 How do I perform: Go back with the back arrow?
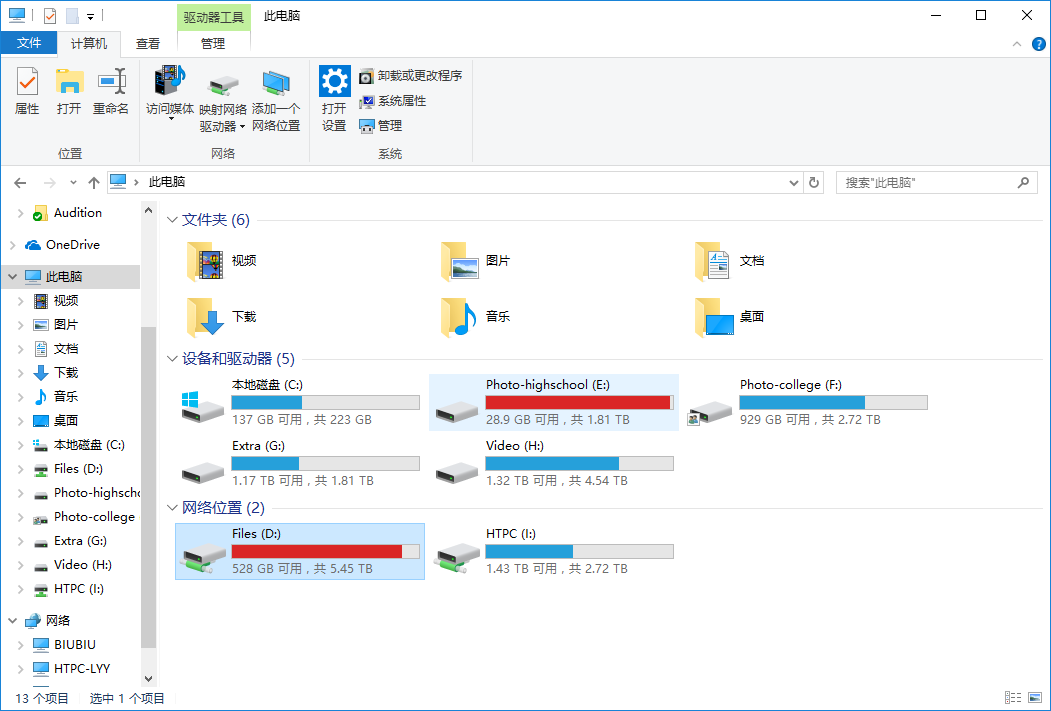(x=20, y=182)
